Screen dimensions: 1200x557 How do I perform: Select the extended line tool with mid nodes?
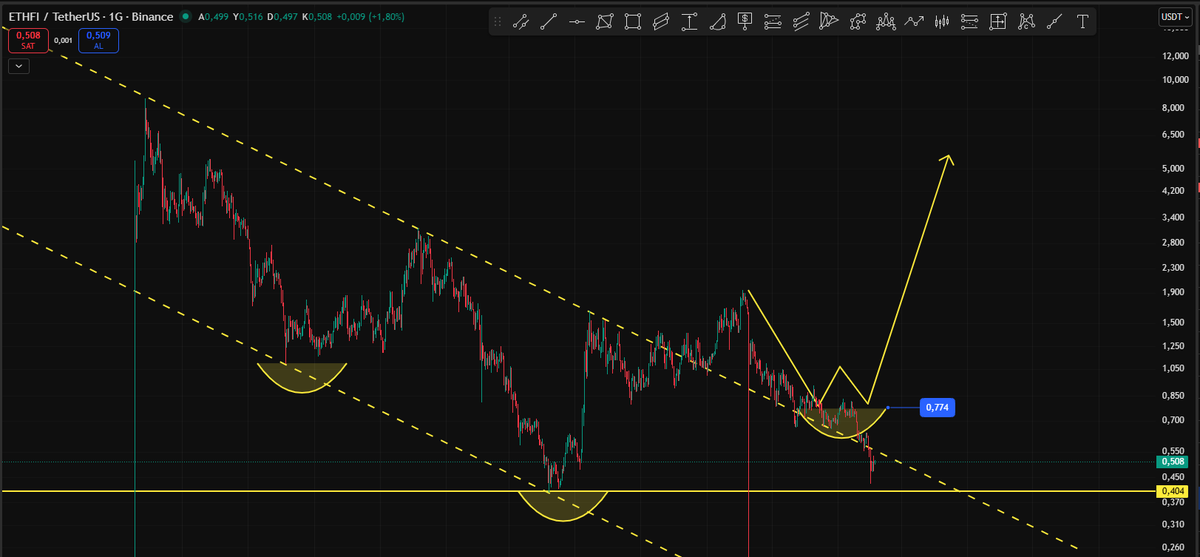521,21
